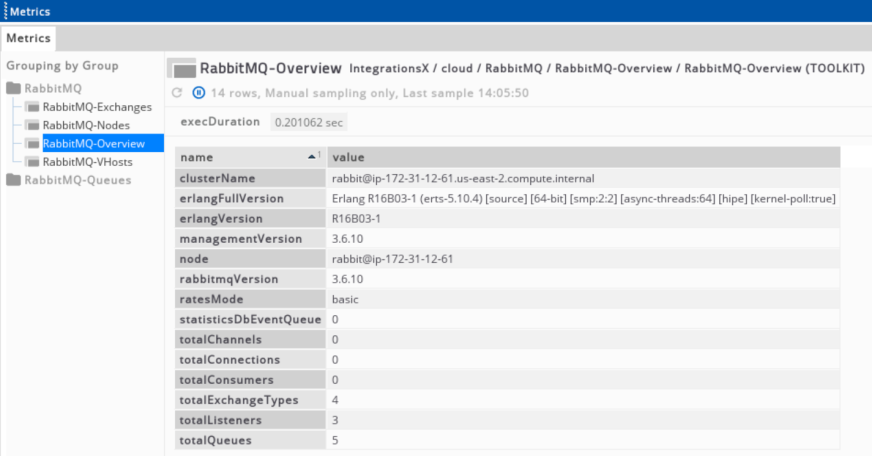
Task: Select the node name cell
Action: [x=251, y=259]
